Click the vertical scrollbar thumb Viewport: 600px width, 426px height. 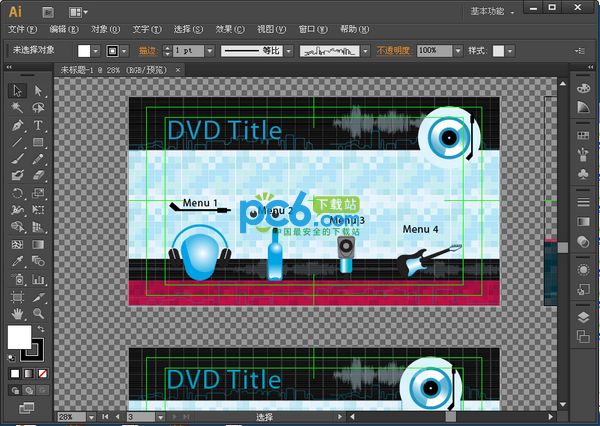(562, 248)
